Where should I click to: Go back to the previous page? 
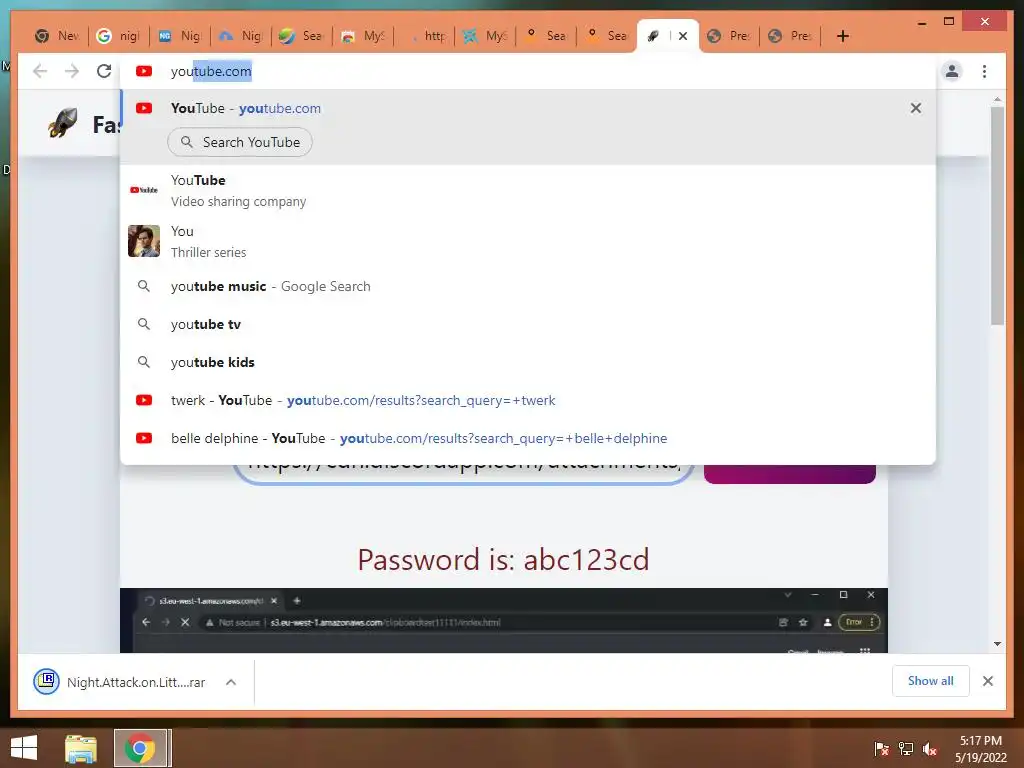(x=40, y=71)
